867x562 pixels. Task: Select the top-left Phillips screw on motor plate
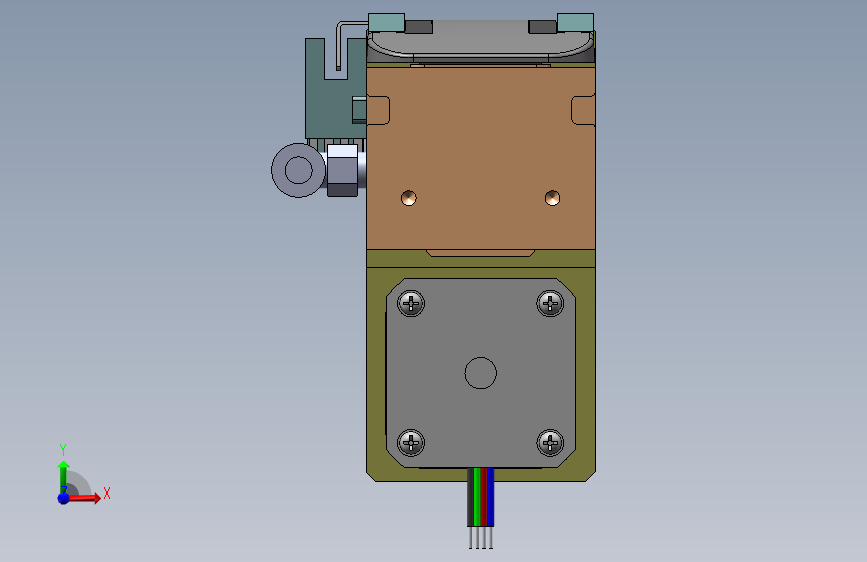(411, 303)
